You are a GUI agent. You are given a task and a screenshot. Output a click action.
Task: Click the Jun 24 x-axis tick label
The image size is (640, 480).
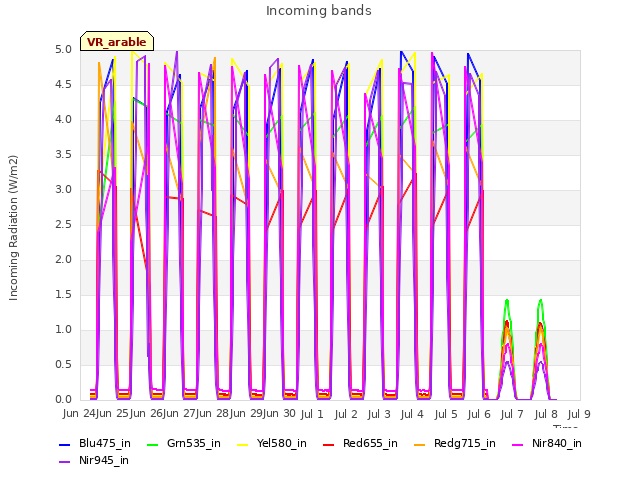(80, 413)
